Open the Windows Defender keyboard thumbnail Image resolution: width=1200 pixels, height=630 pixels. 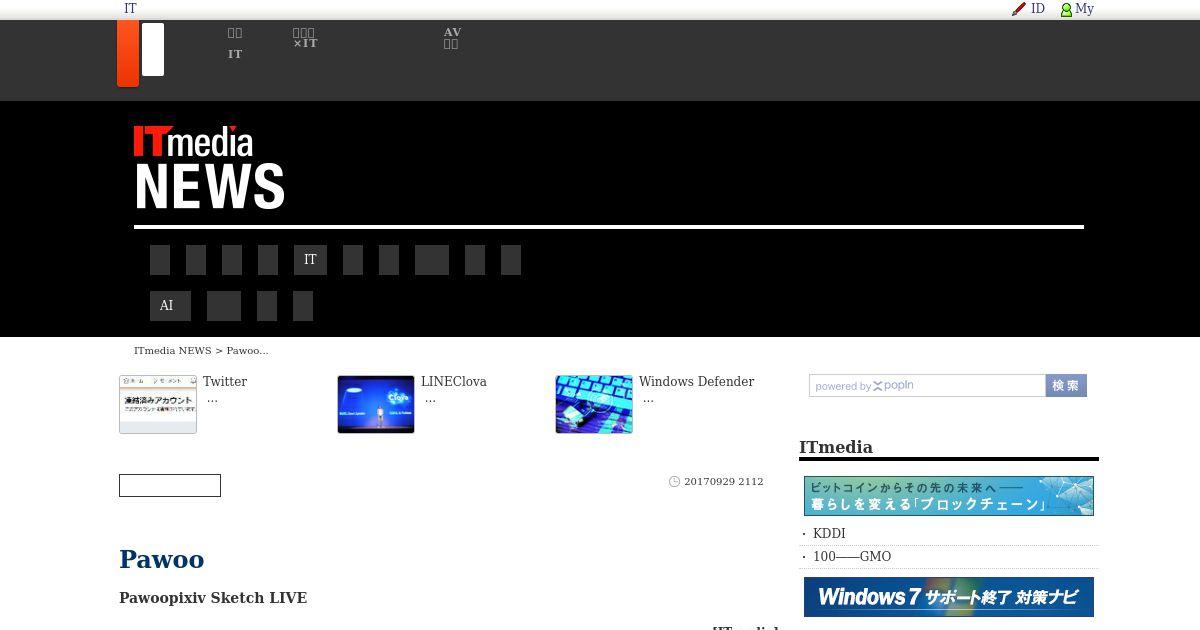tap(594, 404)
